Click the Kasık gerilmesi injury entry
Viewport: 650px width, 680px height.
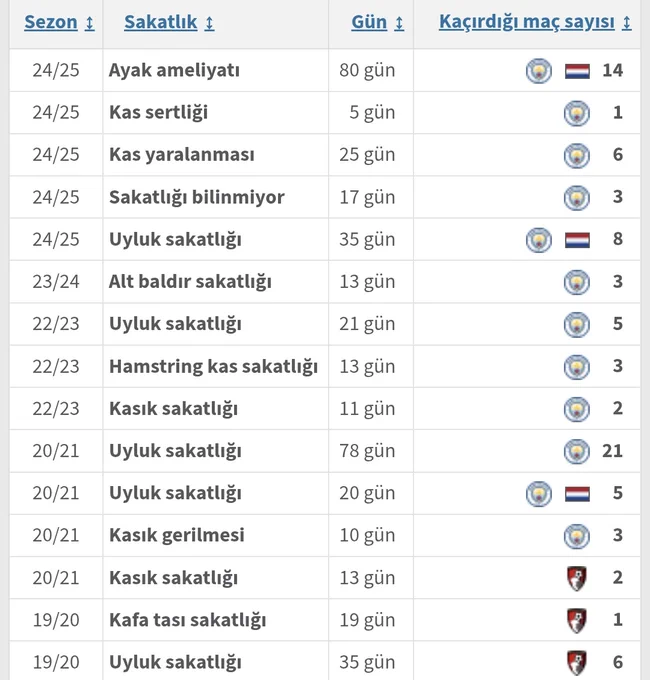point(177,535)
